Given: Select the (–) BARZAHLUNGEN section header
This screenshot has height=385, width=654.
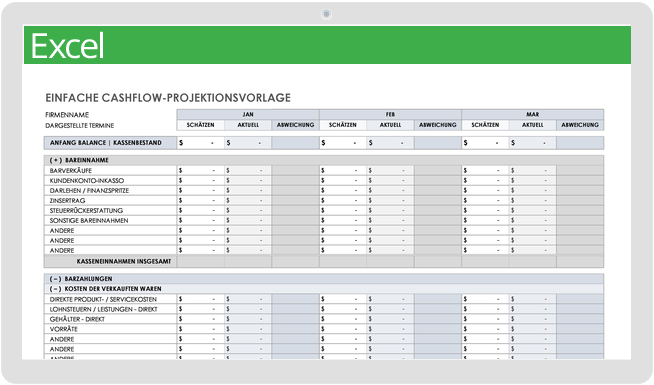Looking at the screenshot, I should coord(324,279).
